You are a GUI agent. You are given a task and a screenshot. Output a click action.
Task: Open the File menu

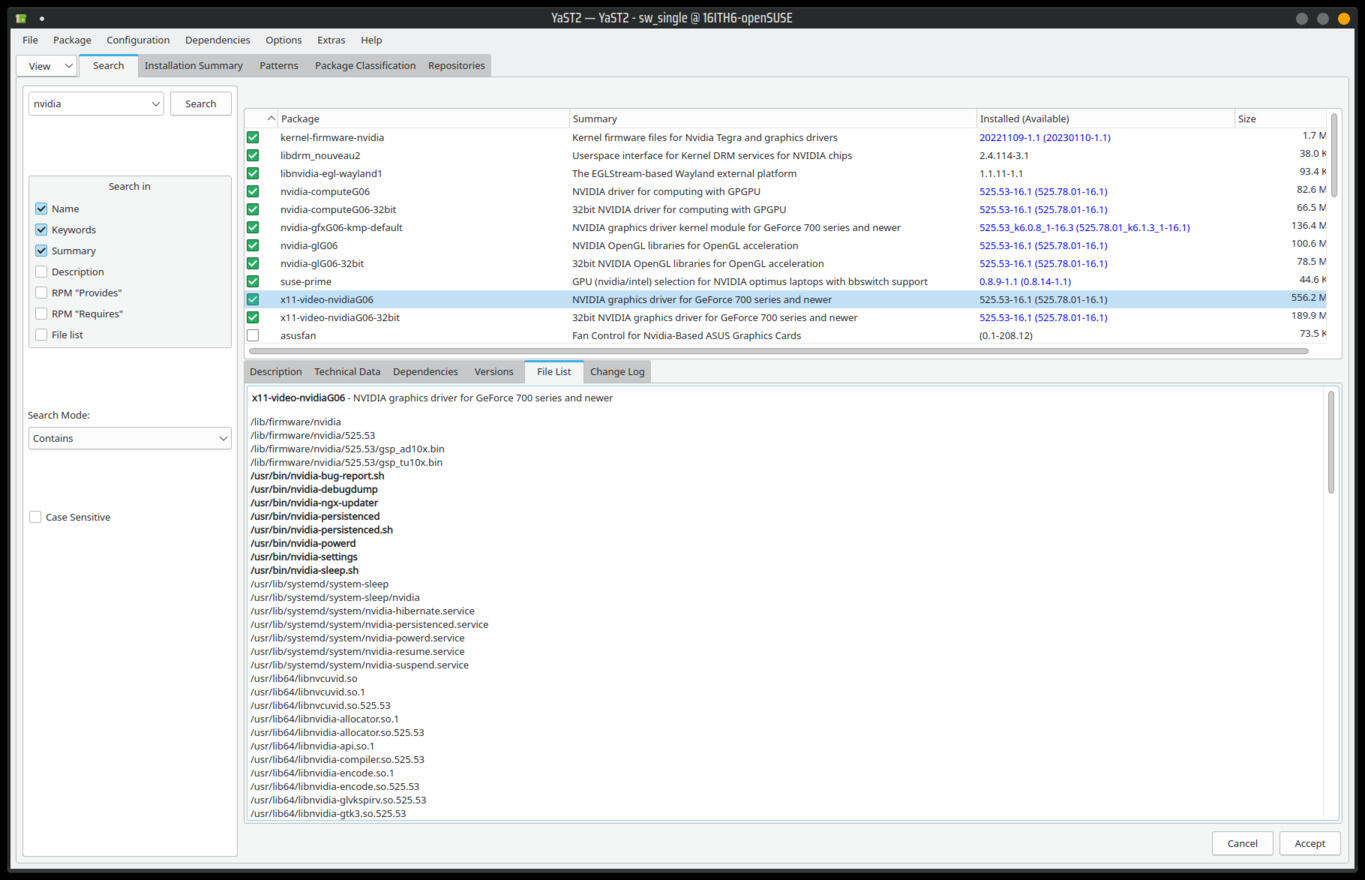coord(30,40)
